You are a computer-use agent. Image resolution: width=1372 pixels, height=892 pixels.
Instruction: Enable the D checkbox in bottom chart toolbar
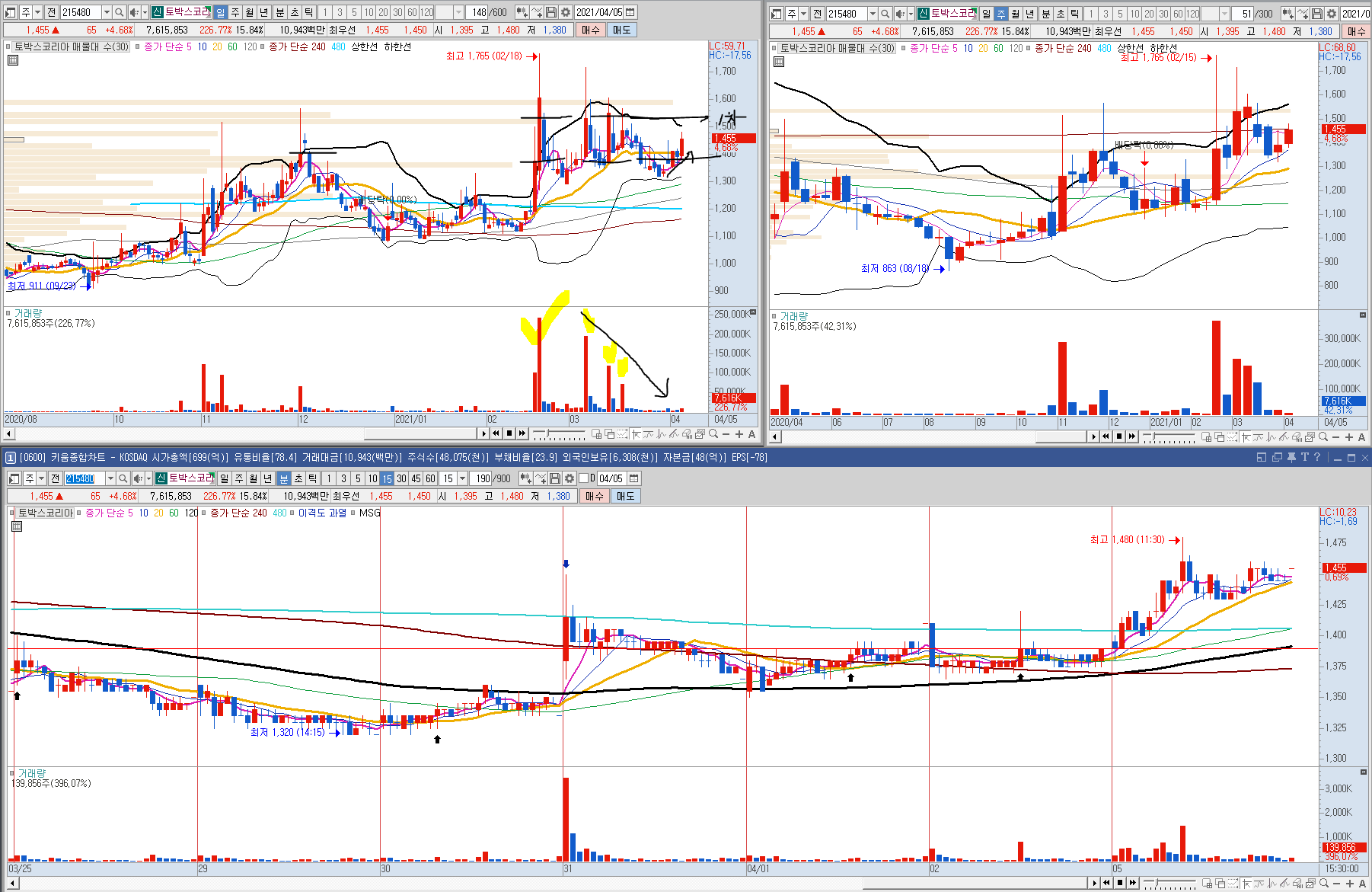point(584,478)
